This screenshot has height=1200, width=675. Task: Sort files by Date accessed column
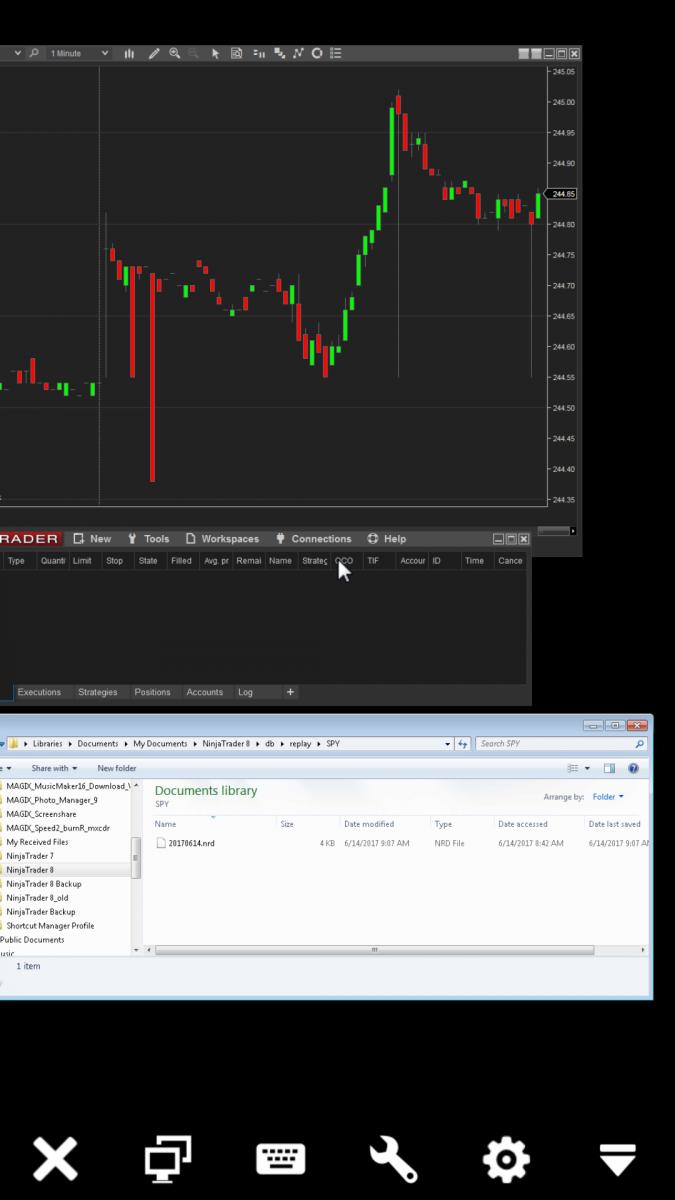click(523, 824)
